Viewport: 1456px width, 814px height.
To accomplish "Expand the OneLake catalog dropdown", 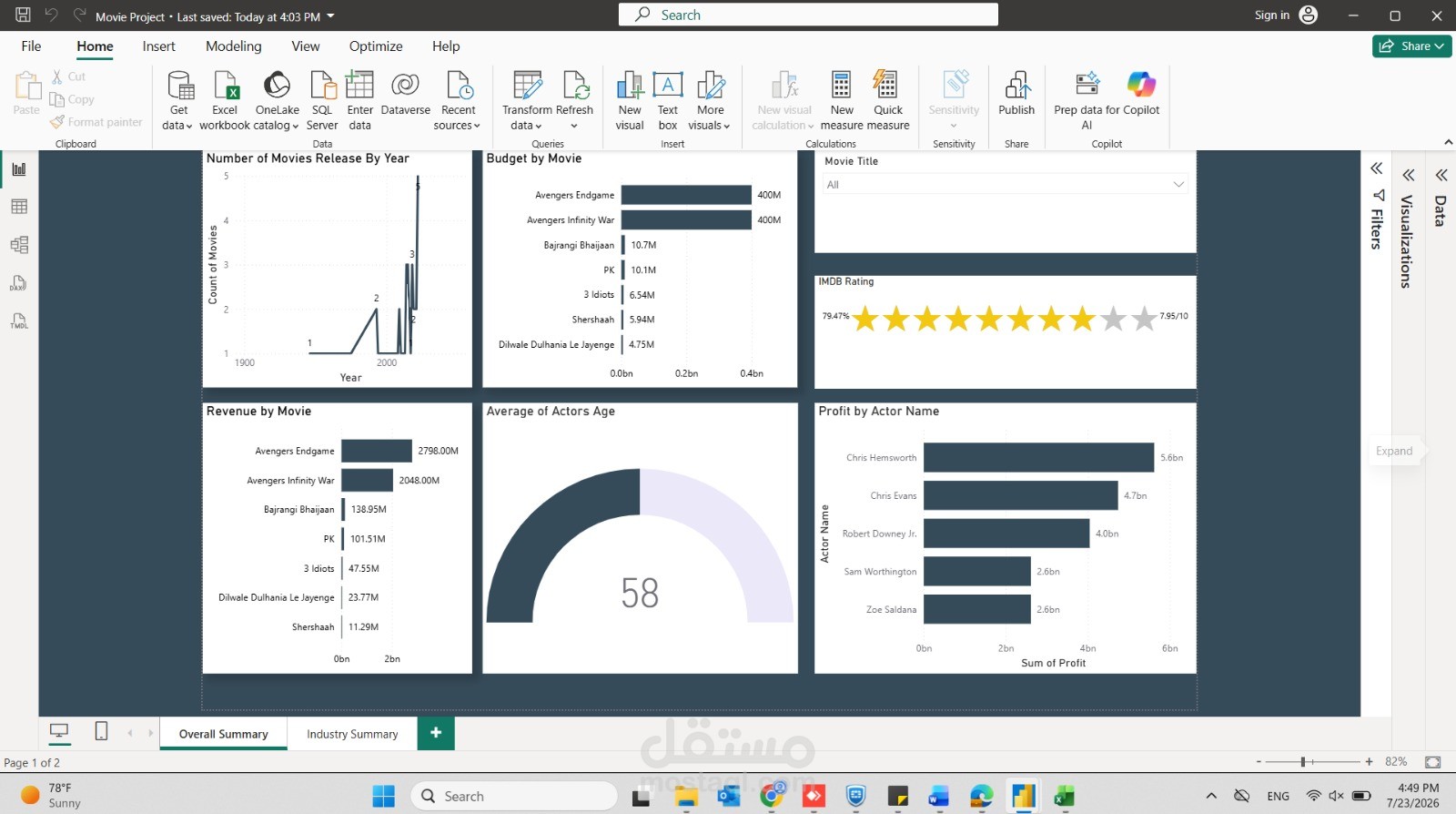I will coord(296,127).
